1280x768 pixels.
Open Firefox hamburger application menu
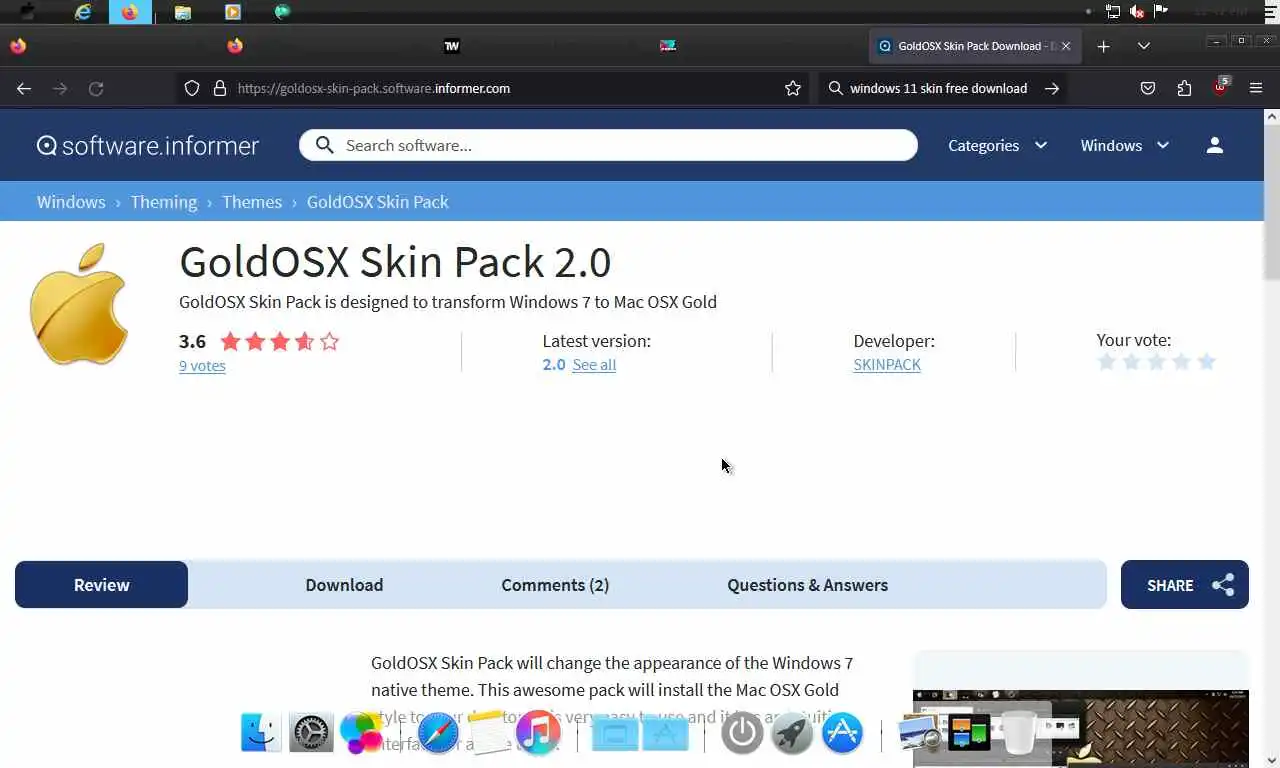(x=1256, y=88)
